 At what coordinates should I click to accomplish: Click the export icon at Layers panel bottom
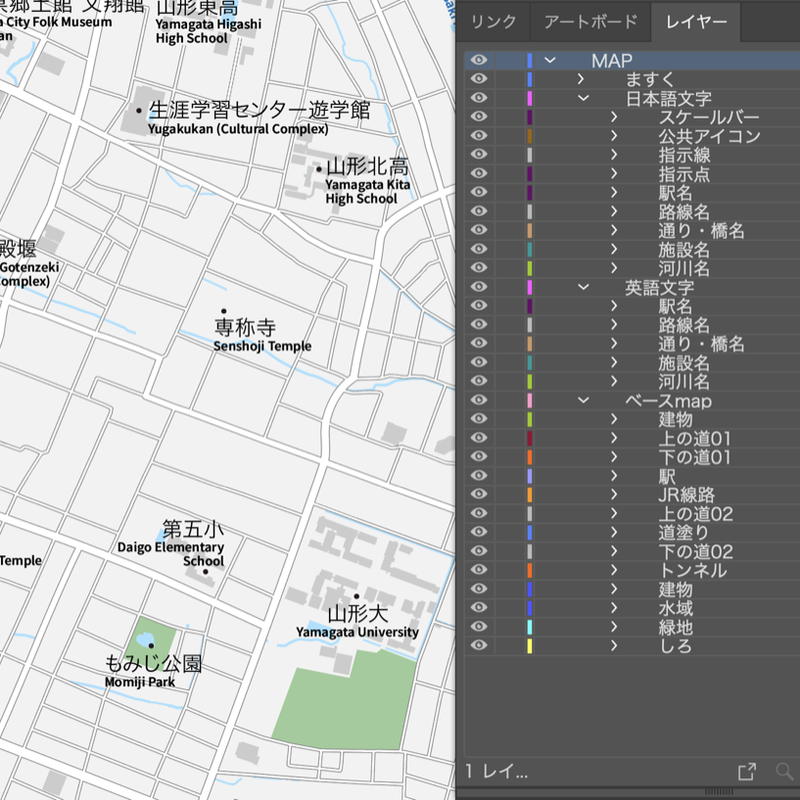746,771
